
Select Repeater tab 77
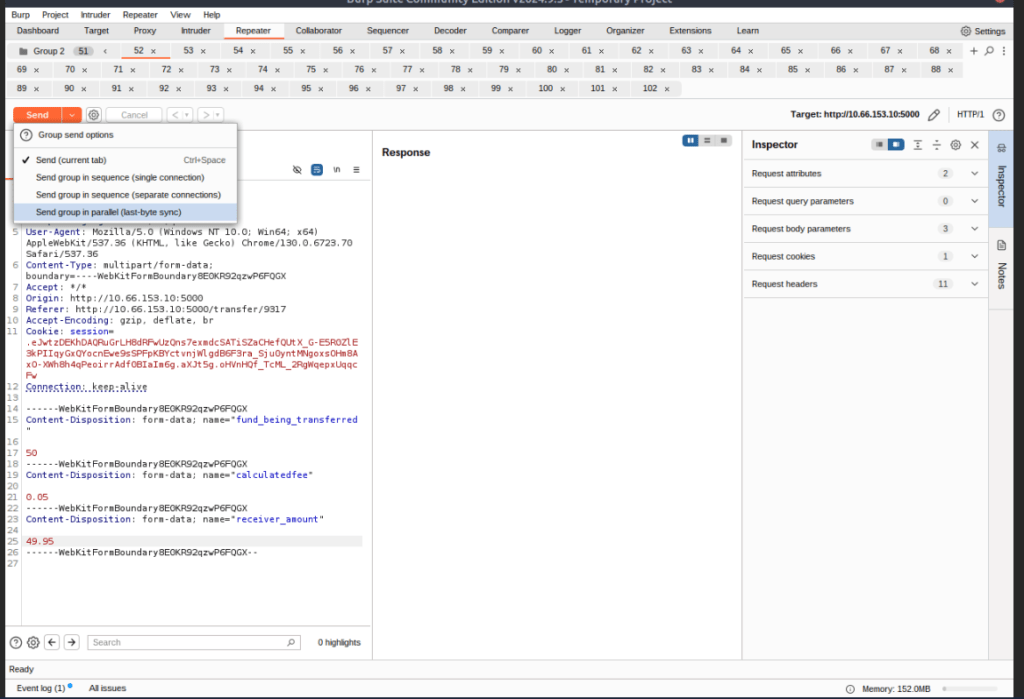click(x=408, y=69)
